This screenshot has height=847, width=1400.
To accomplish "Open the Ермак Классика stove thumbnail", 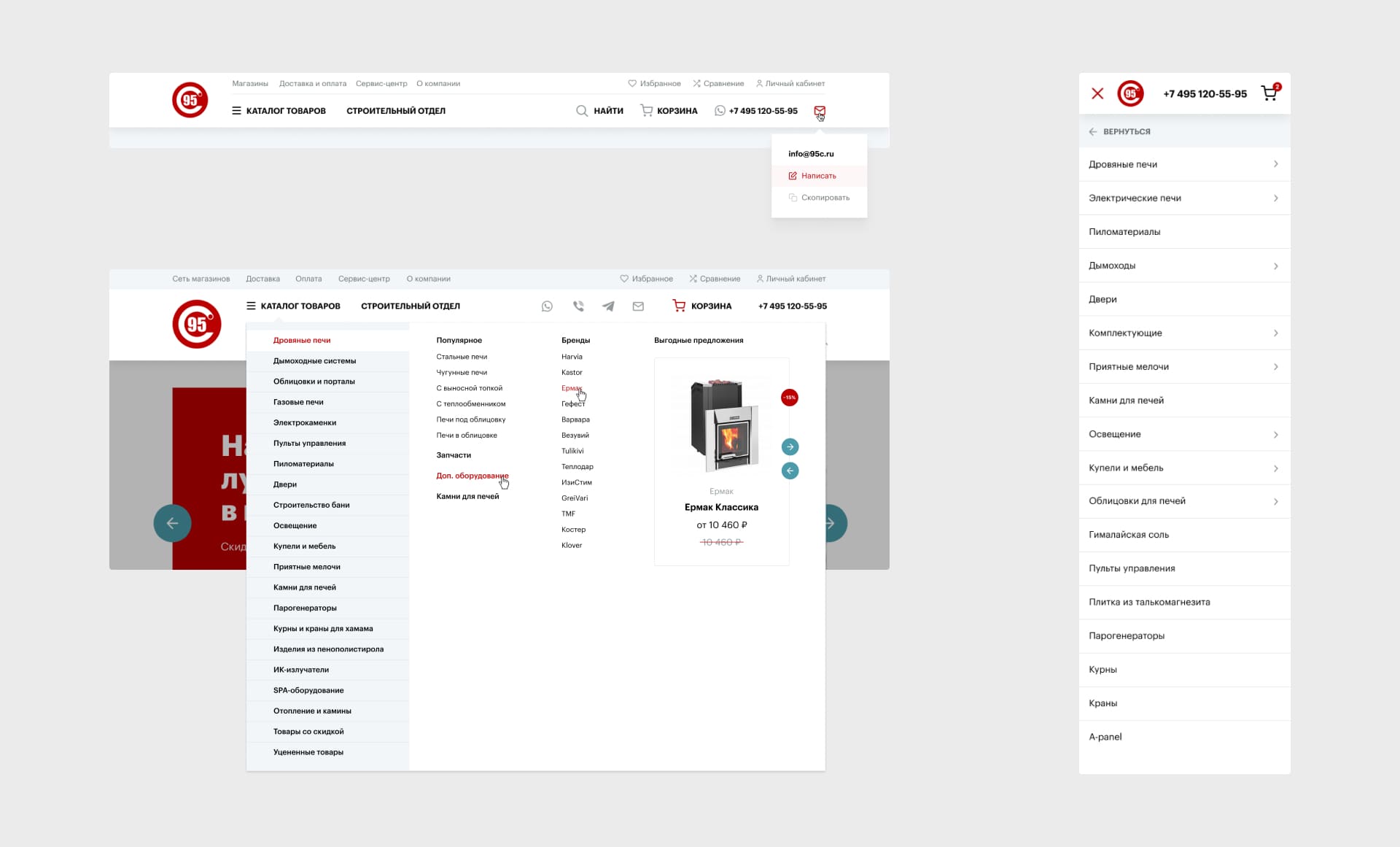I will click(721, 425).
